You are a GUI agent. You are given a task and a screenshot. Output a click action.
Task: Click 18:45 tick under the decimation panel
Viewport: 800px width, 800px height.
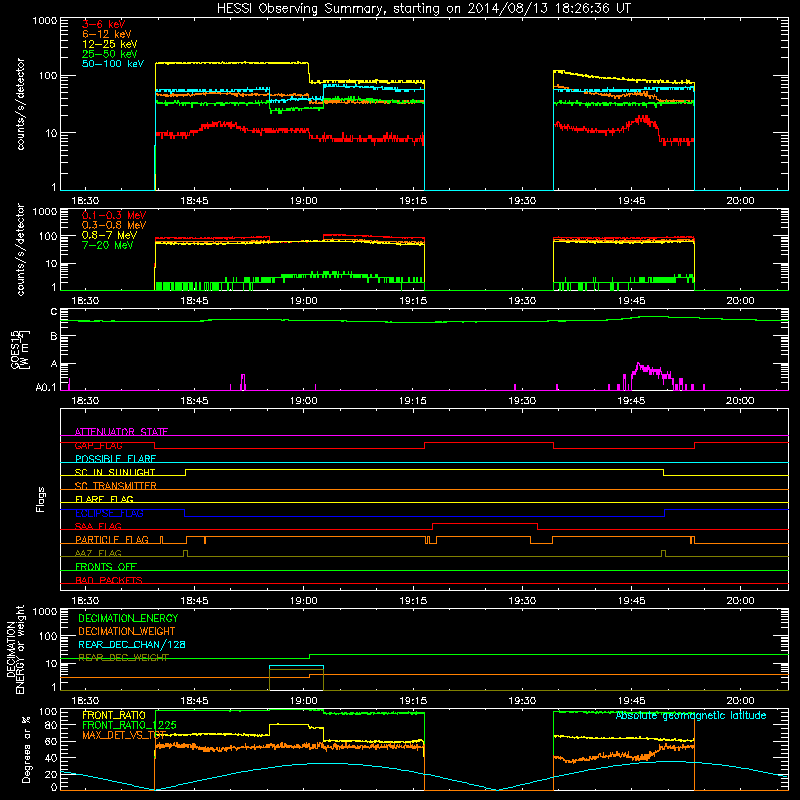194,701
